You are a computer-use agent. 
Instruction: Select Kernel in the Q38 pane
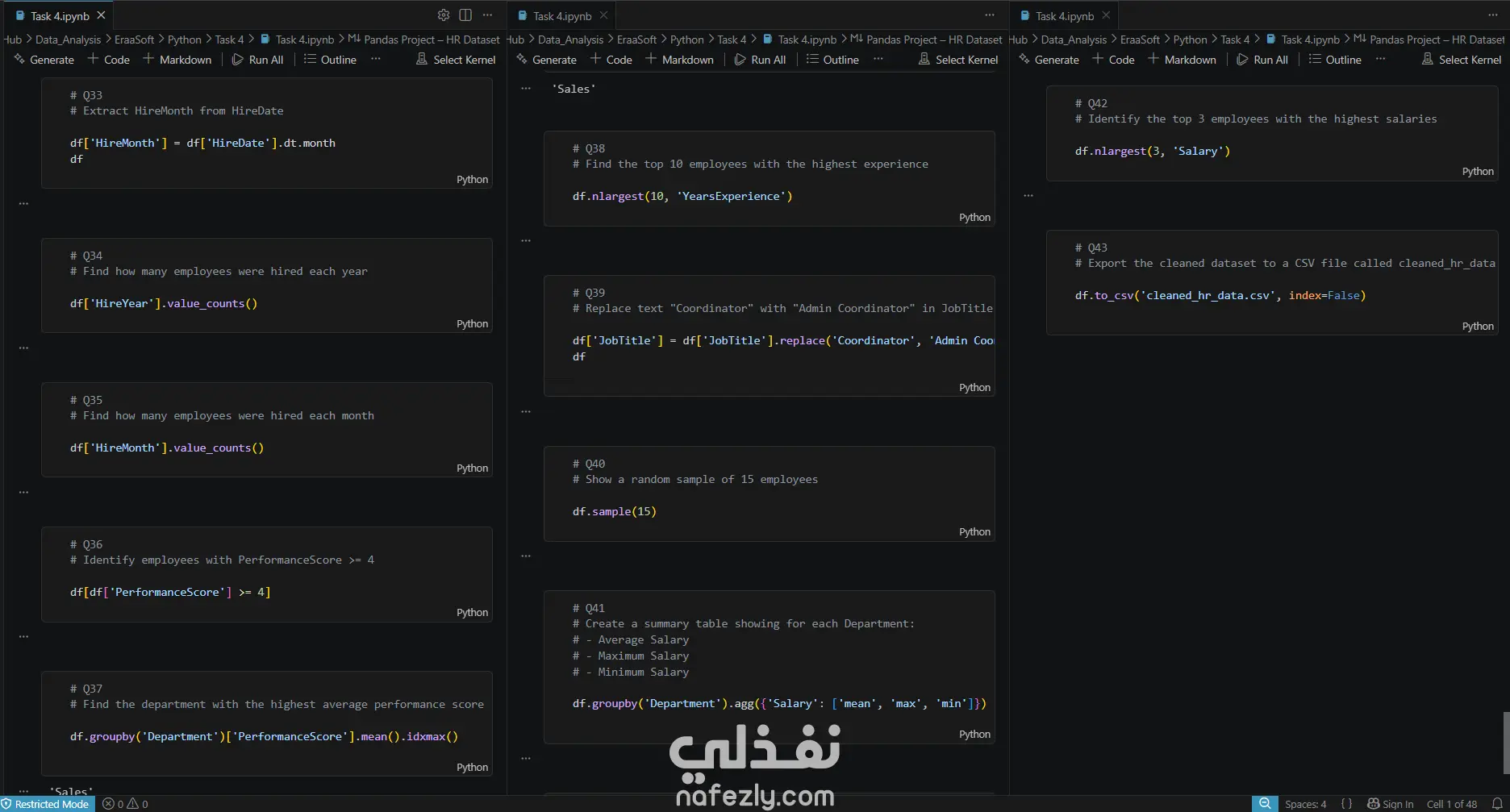click(x=958, y=60)
